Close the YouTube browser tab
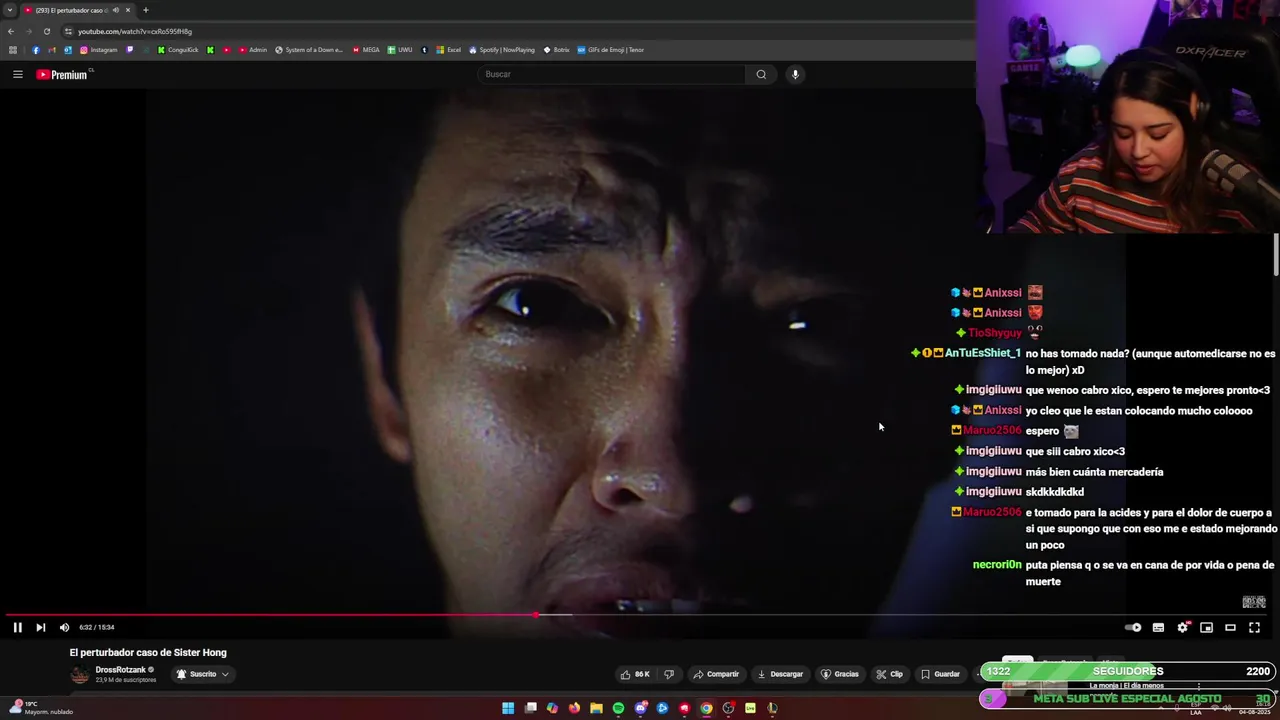This screenshot has width=1280, height=720. click(x=128, y=10)
